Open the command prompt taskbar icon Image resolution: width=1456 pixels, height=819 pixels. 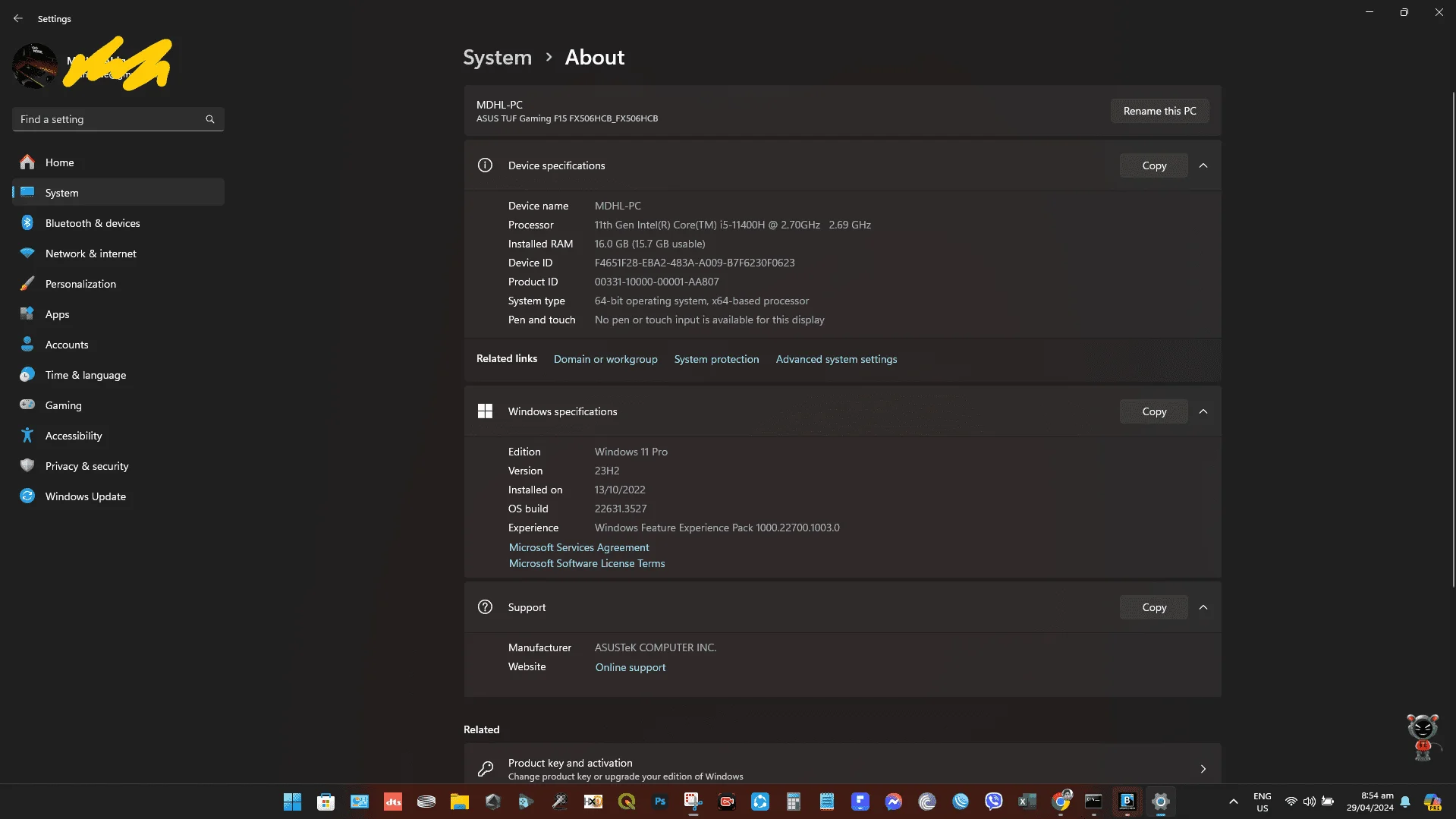tap(1093, 802)
